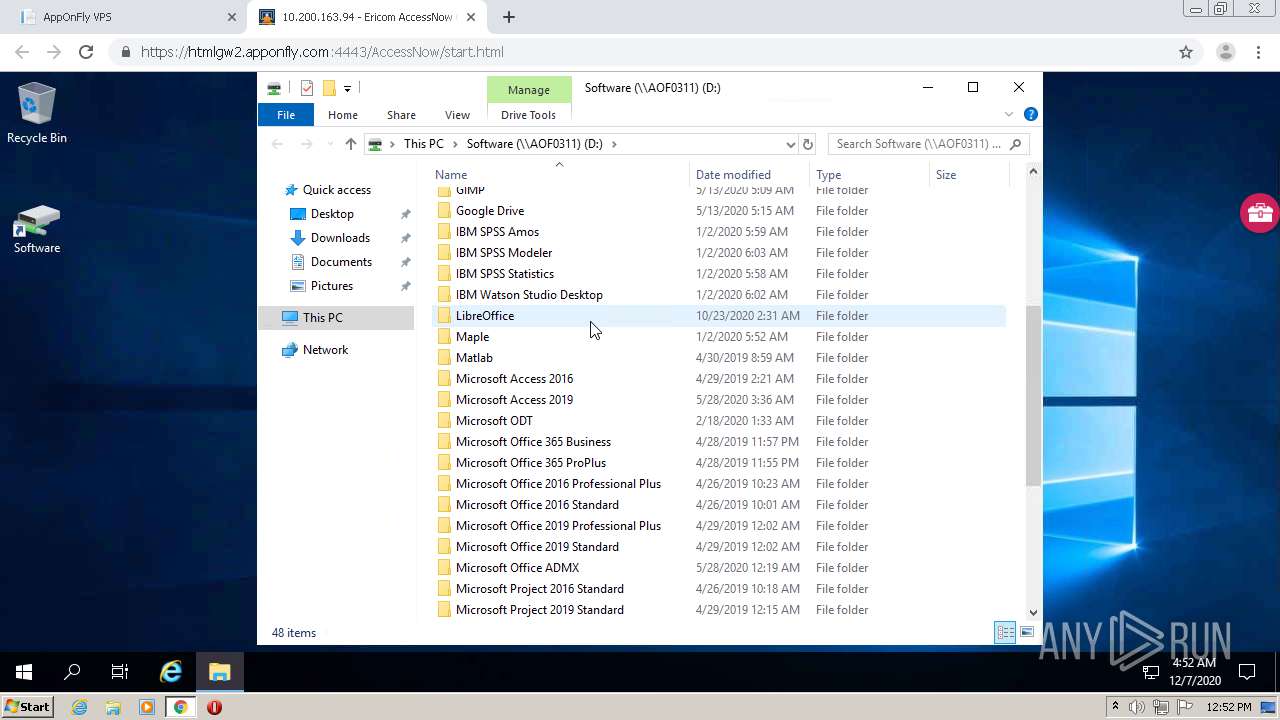Select the Manage contextual tab

529,90
